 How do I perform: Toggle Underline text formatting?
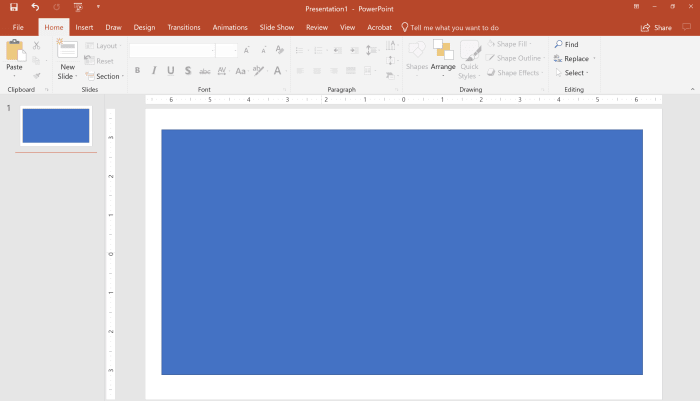pyautogui.click(x=171, y=71)
